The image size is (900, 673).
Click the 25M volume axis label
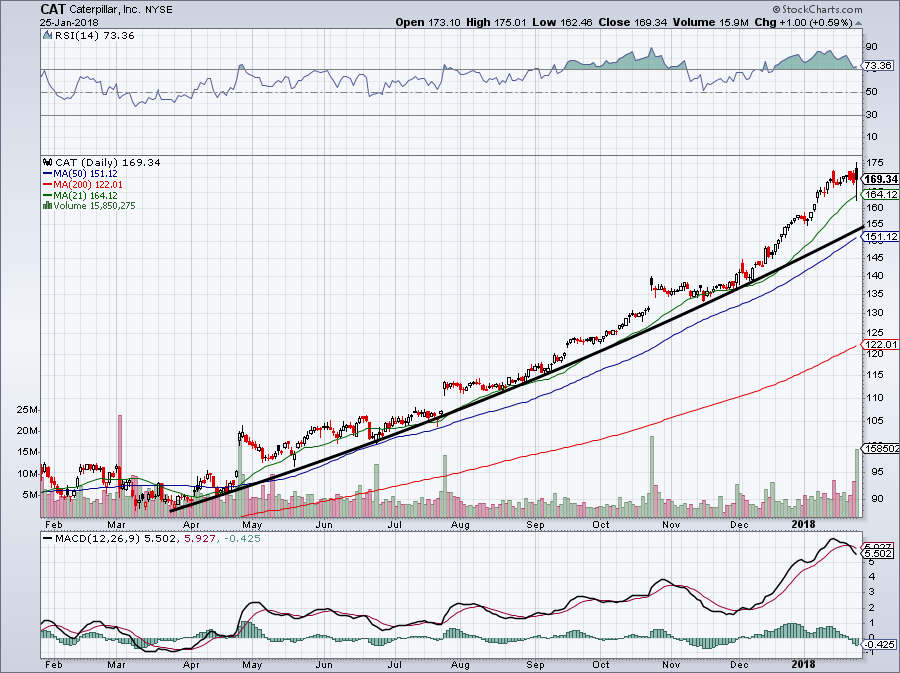(28, 410)
